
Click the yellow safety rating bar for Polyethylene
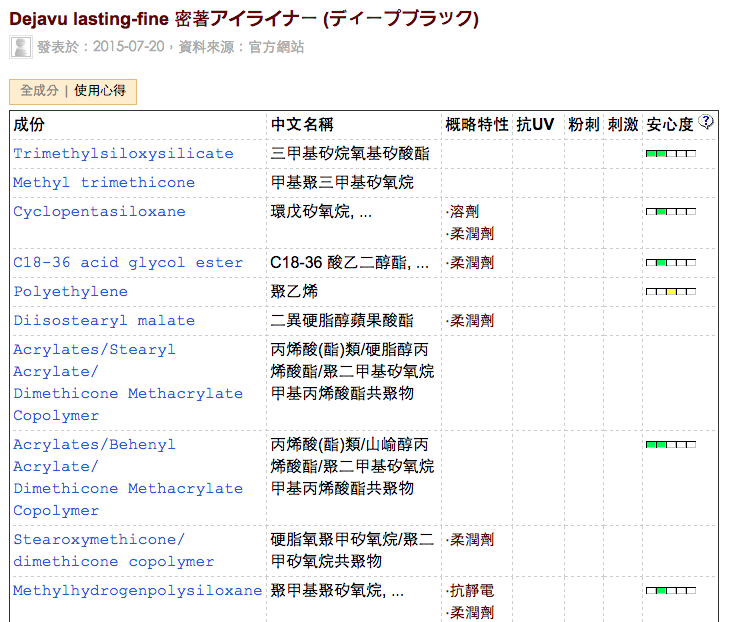click(670, 292)
